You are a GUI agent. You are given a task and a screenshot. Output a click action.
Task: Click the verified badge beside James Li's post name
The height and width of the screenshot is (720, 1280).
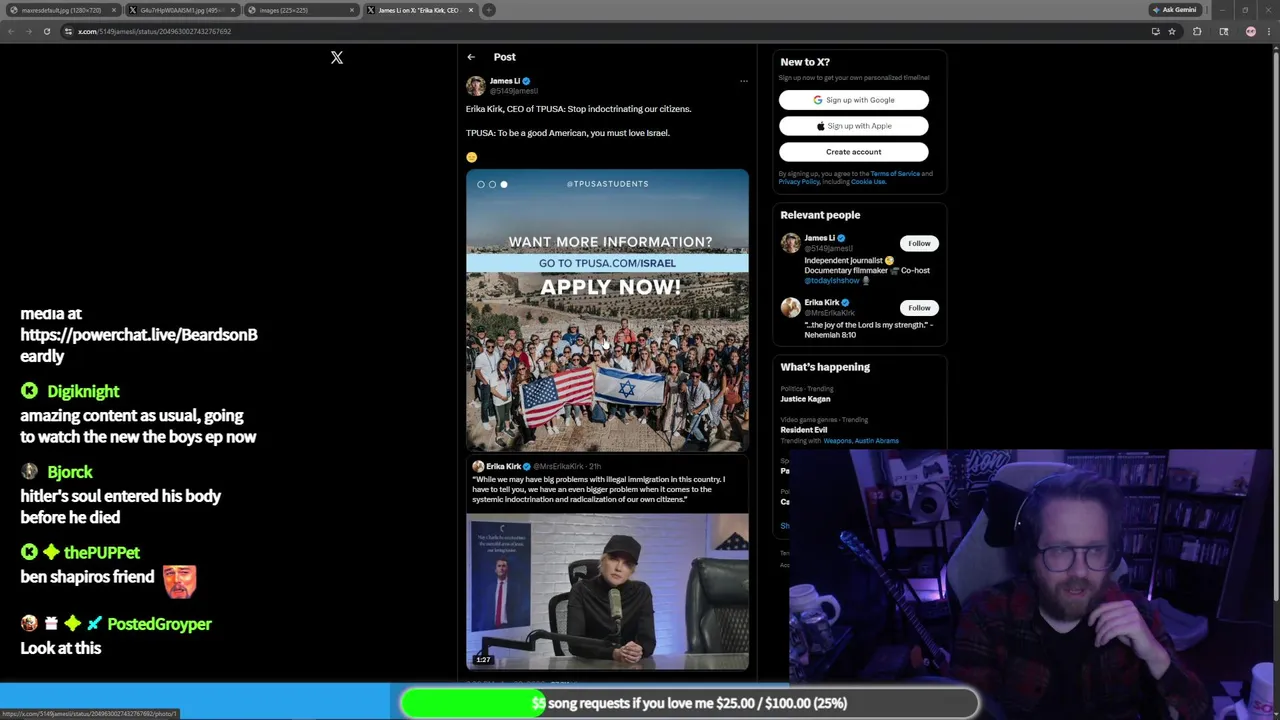point(526,81)
